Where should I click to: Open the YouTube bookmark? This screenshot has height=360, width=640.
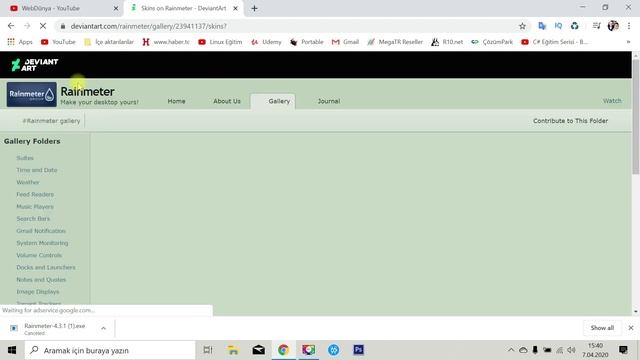(58, 42)
